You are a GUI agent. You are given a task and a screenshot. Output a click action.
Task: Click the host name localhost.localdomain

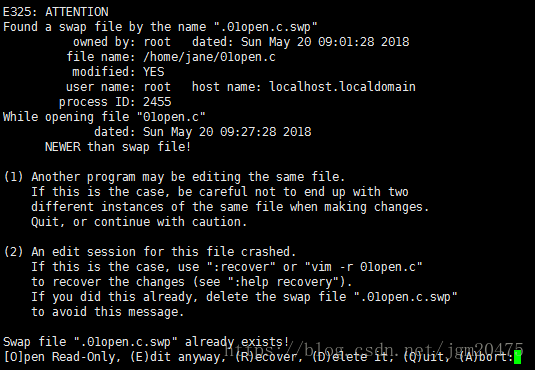tap(343, 87)
